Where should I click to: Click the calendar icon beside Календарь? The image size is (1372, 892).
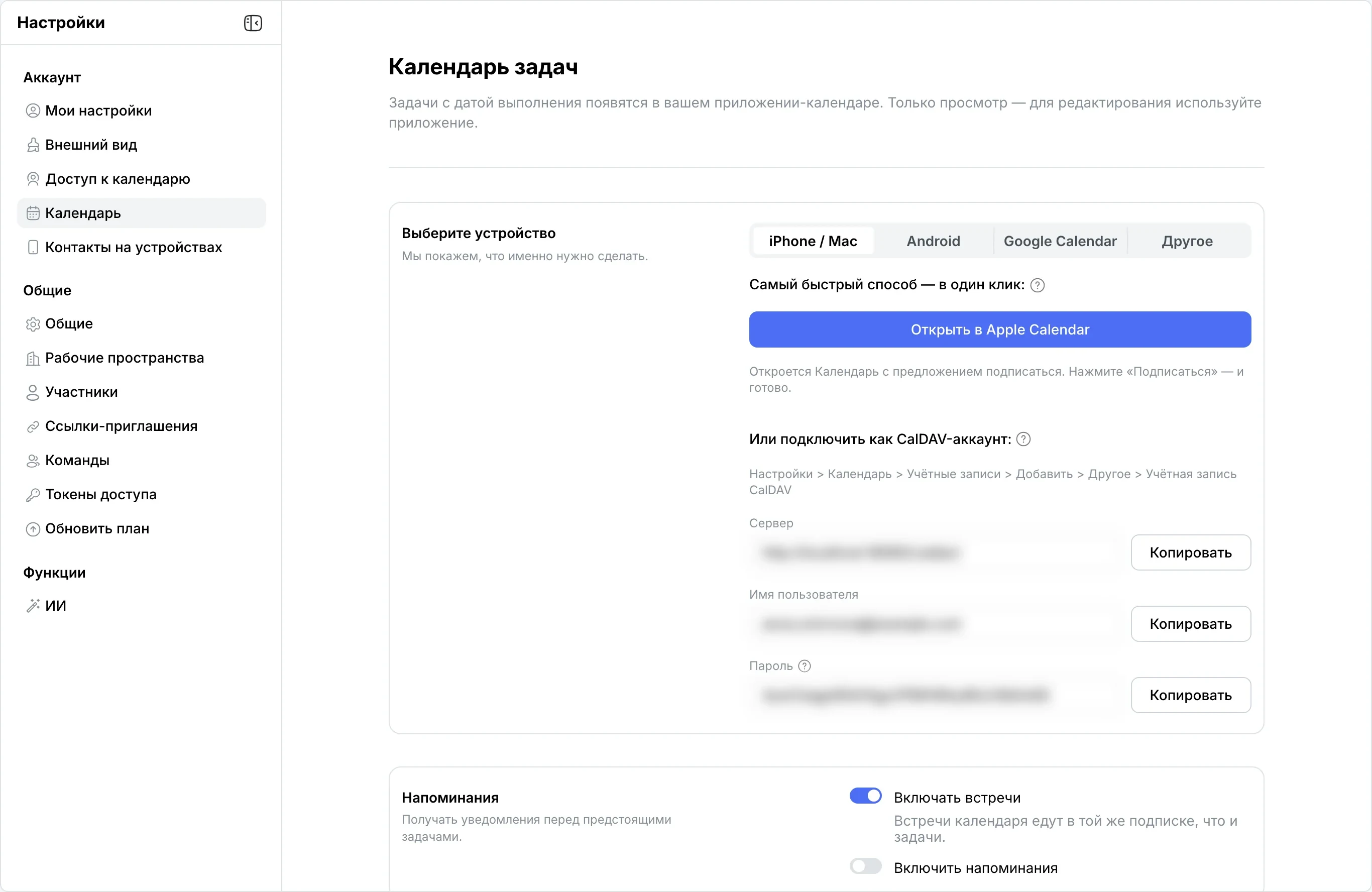33,213
